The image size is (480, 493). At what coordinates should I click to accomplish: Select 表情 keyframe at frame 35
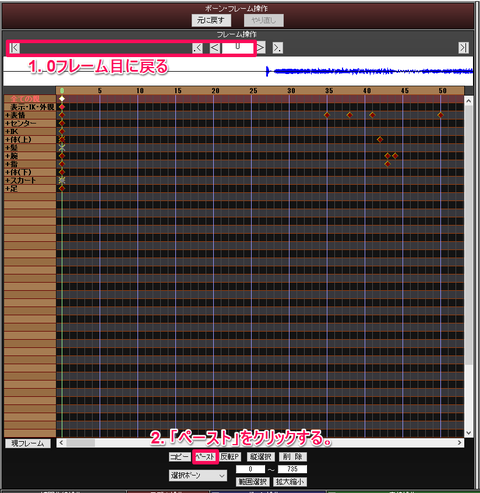pyautogui.click(x=327, y=115)
